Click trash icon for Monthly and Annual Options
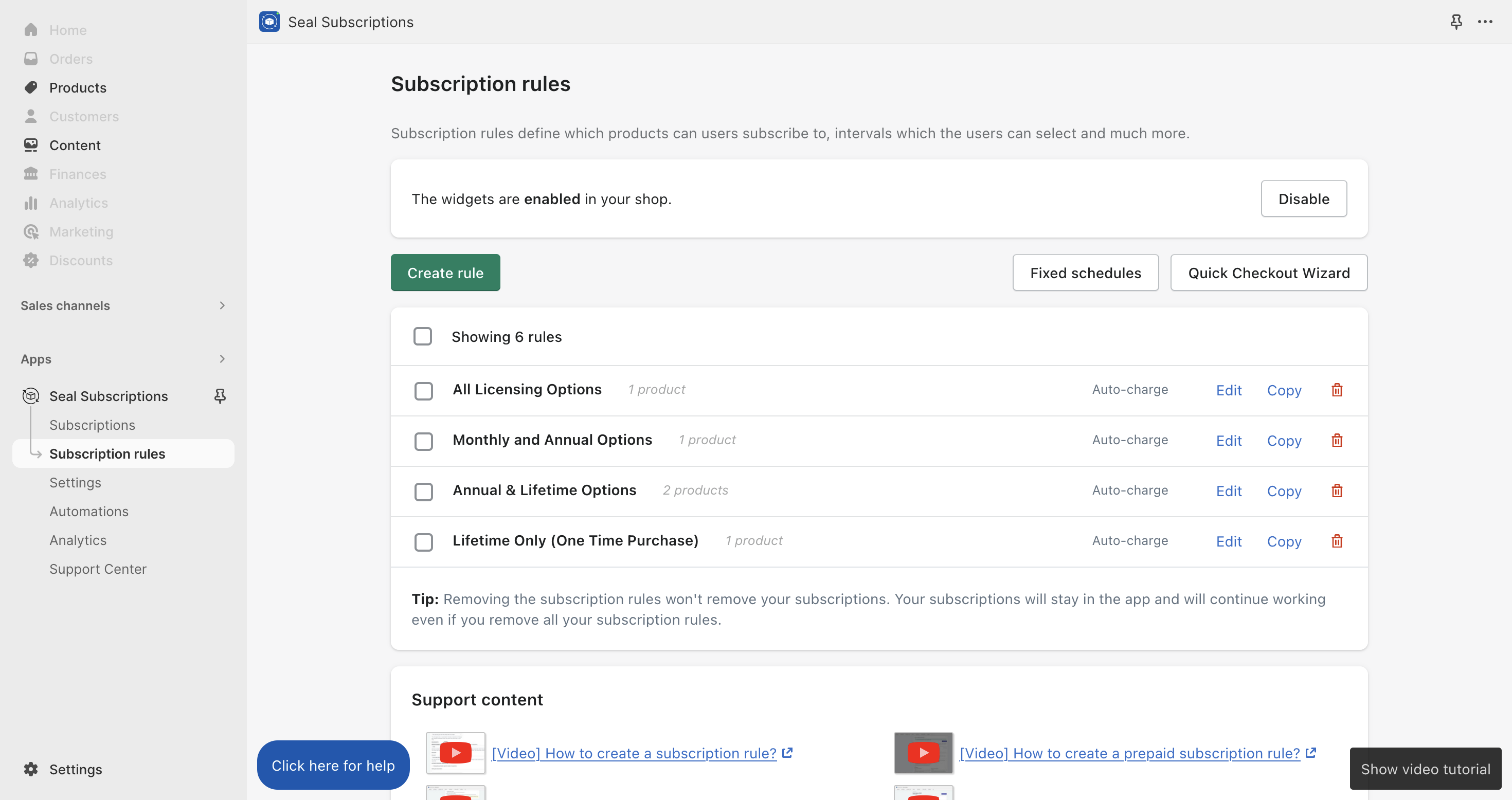This screenshot has height=800, width=1512. pyautogui.click(x=1337, y=440)
